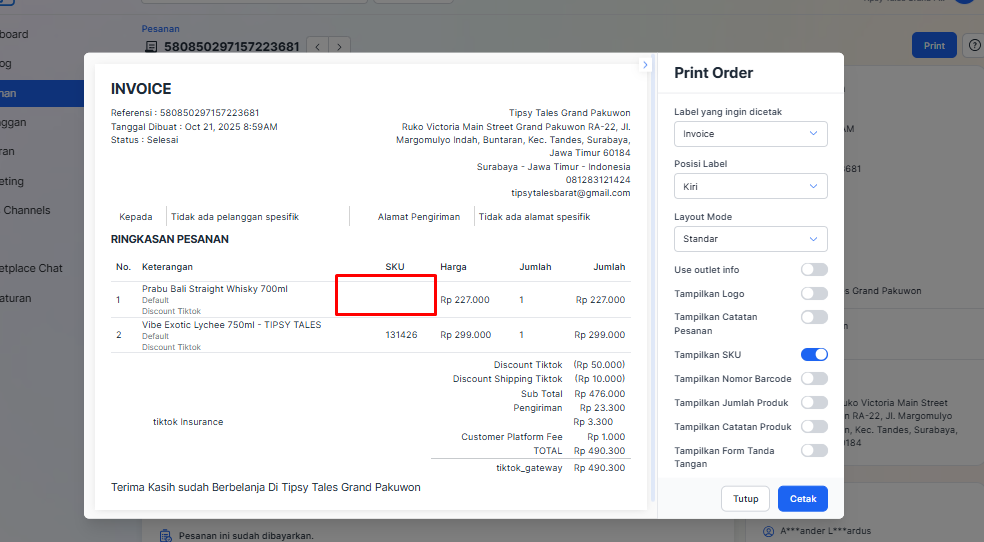Image resolution: width=984 pixels, height=542 pixels.
Task: Open the Label yang ingin dicetak dropdown
Action: [x=750, y=134]
